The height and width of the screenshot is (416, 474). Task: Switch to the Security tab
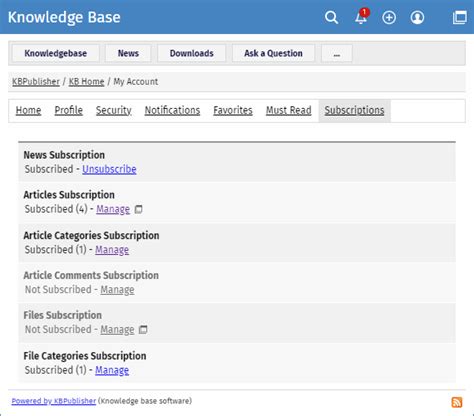pos(114,110)
